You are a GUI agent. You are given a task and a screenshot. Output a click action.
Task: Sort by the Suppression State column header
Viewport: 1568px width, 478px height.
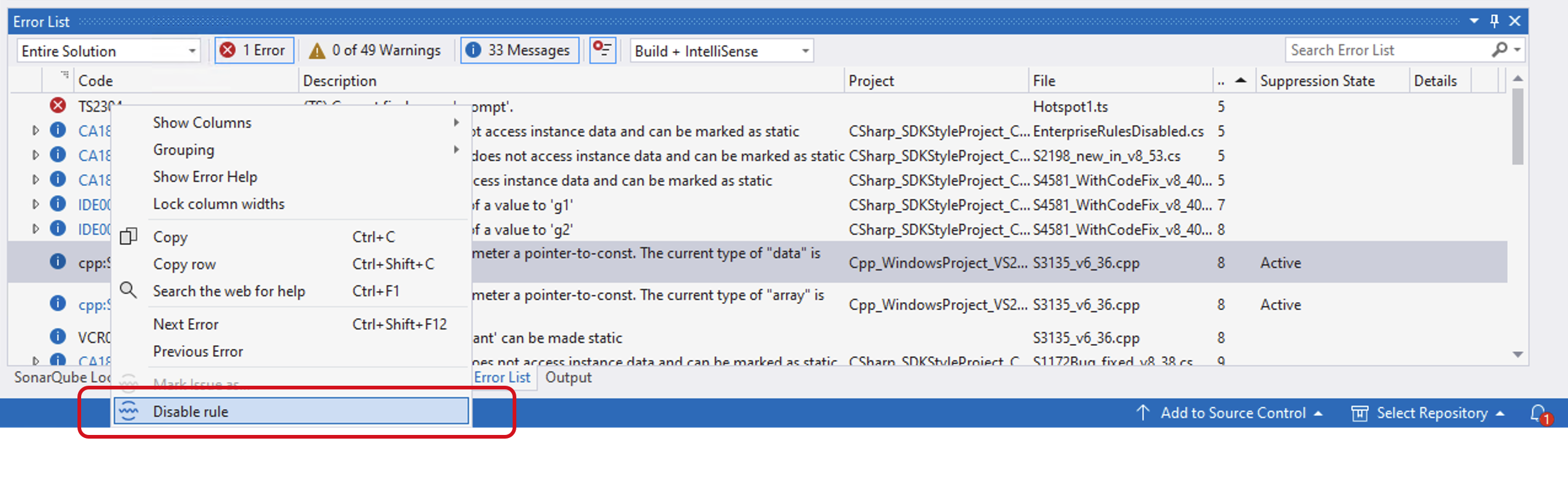tap(1332, 81)
